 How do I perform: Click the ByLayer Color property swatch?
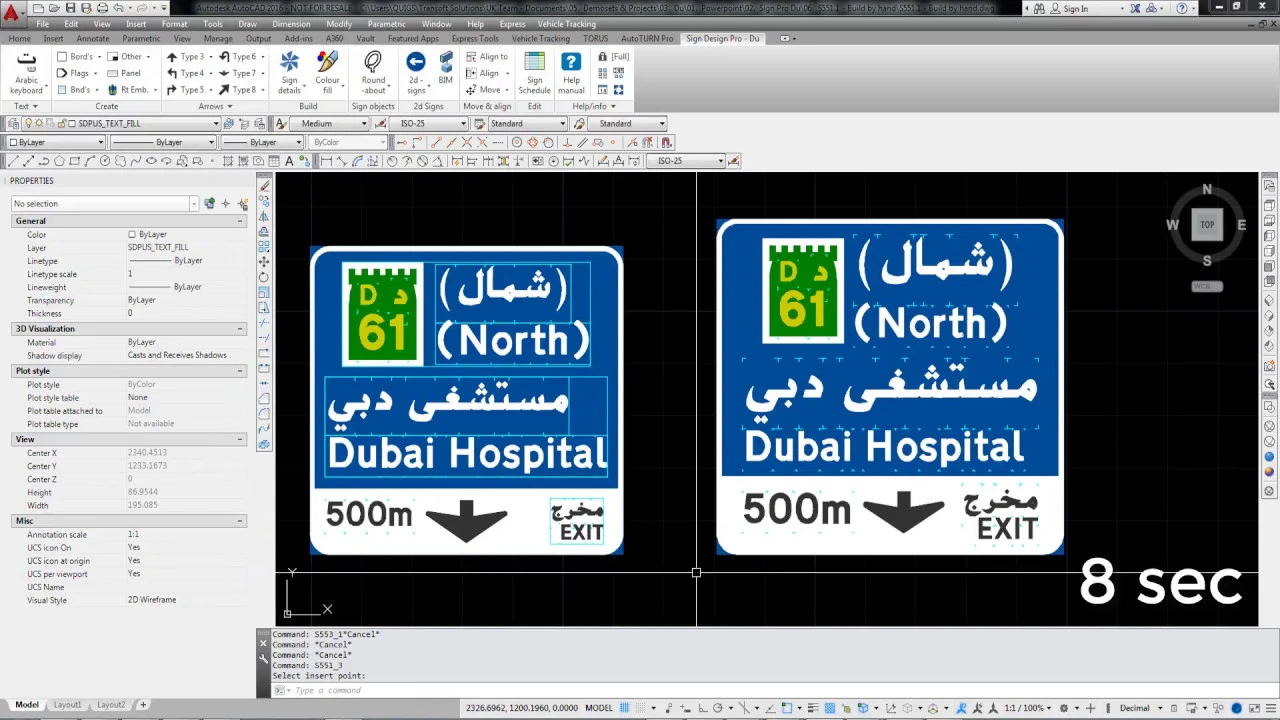(131, 235)
